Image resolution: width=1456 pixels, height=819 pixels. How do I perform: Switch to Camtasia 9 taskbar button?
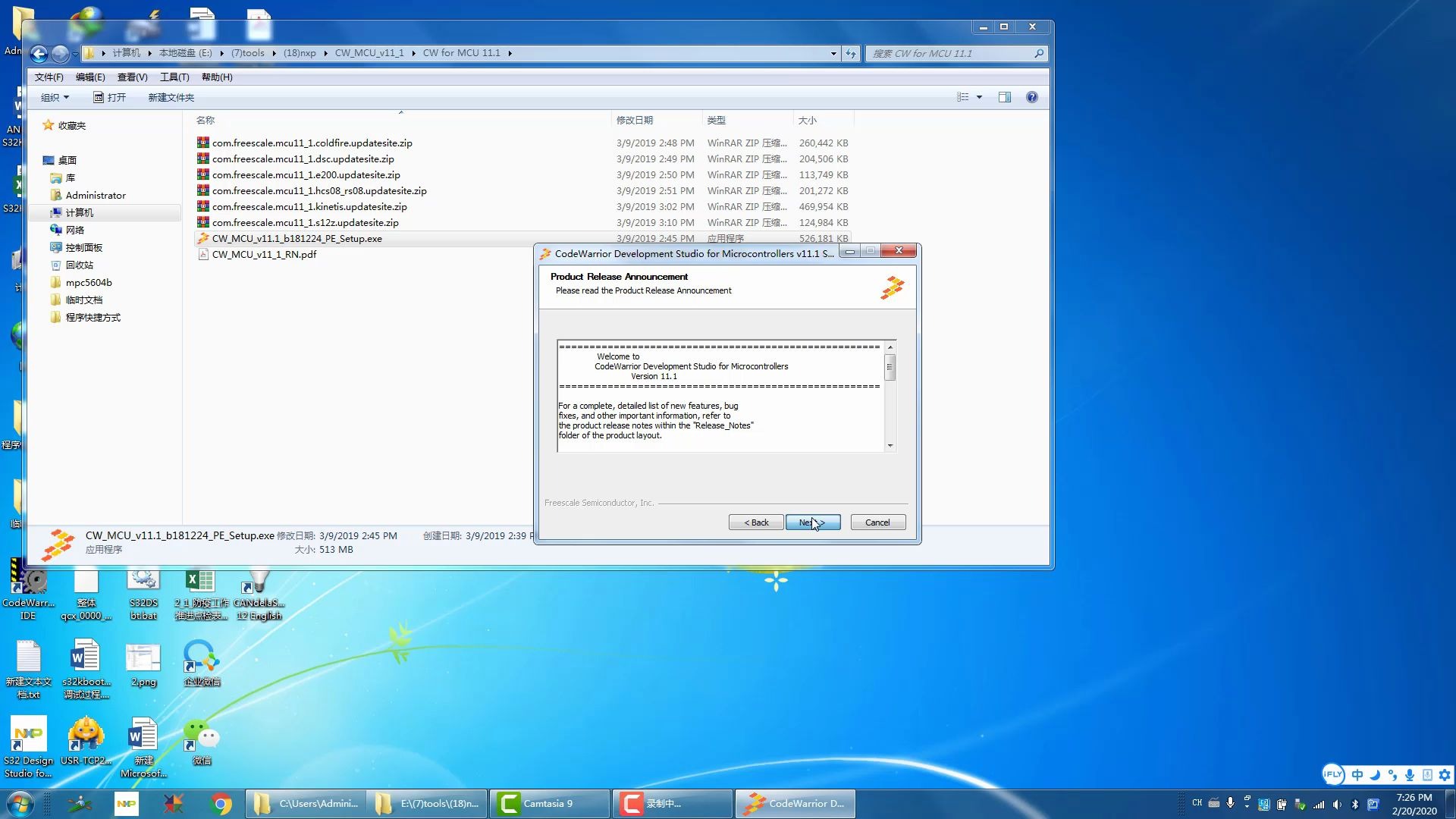tap(549, 804)
